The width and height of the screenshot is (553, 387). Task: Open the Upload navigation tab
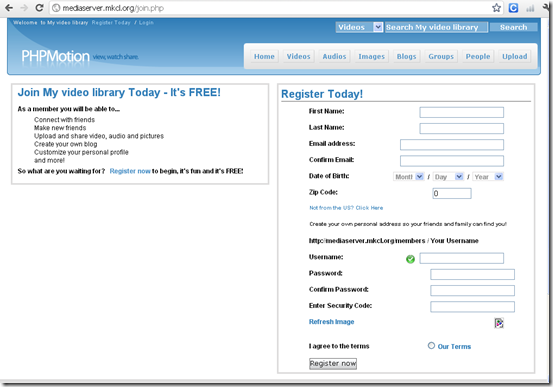coord(515,56)
